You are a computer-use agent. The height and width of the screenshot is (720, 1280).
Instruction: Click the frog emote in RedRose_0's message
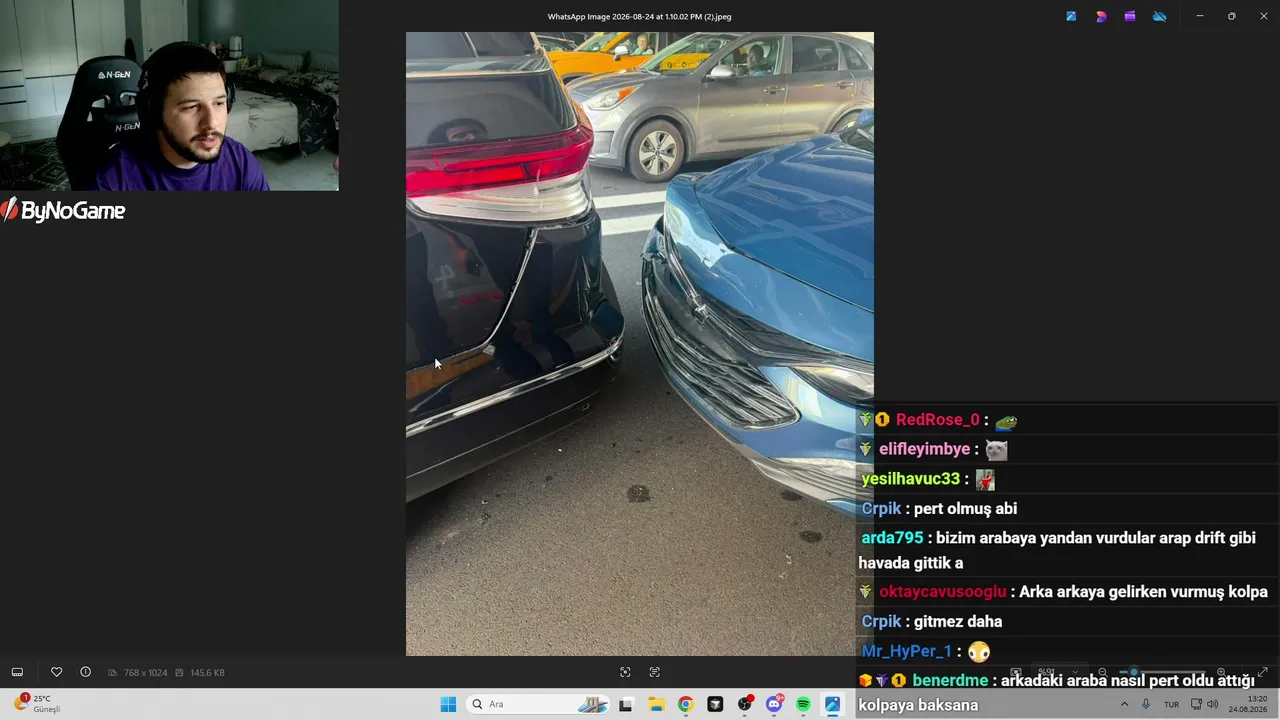click(x=1006, y=421)
